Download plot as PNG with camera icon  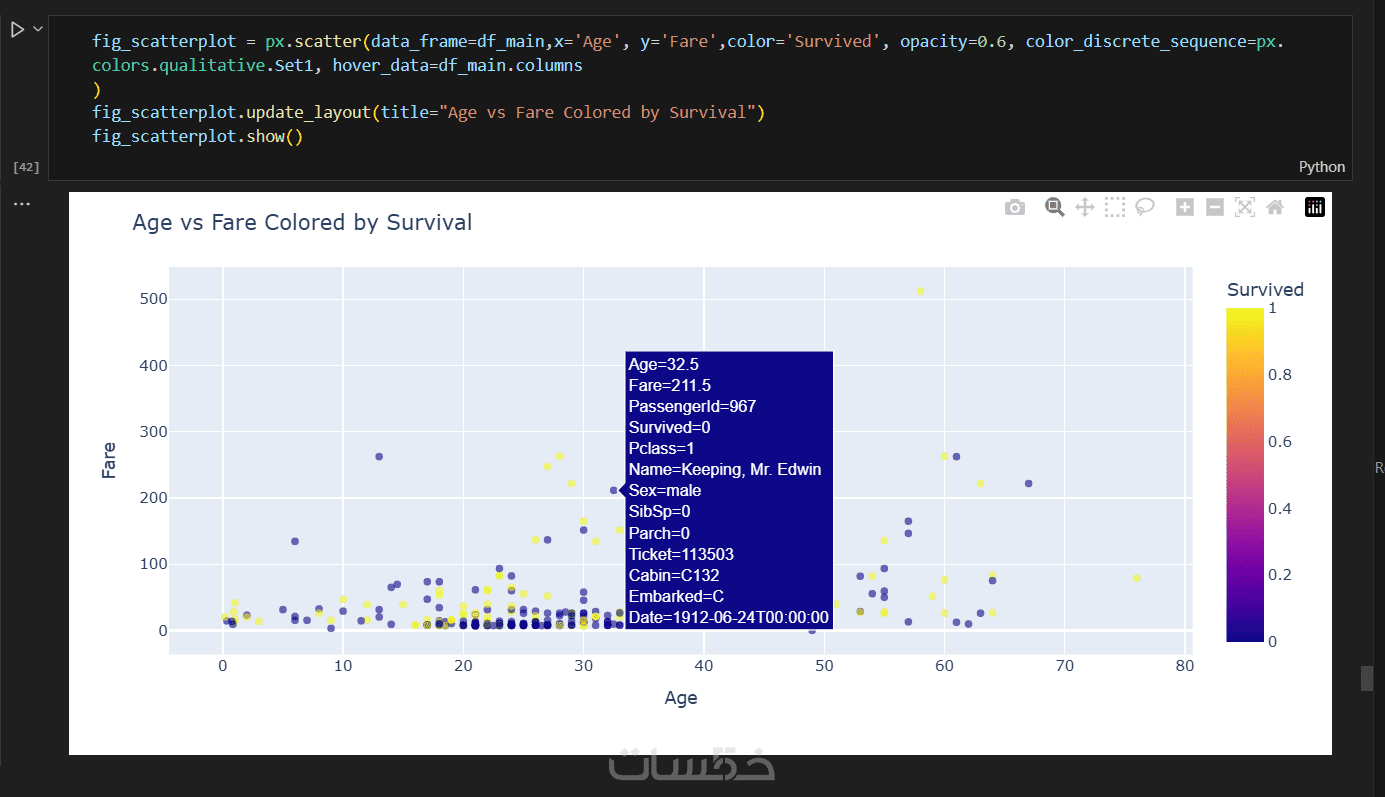click(x=1015, y=207)
